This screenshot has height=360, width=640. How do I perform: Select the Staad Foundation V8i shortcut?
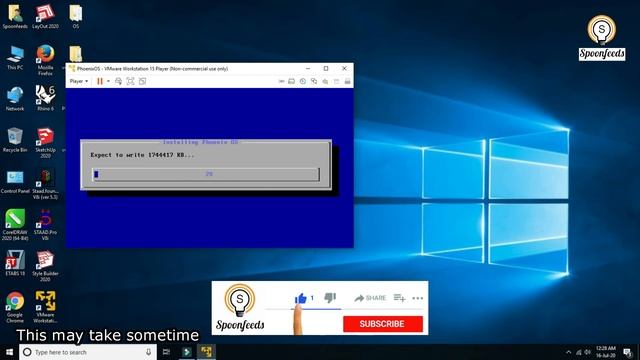(x=45, y=184)
